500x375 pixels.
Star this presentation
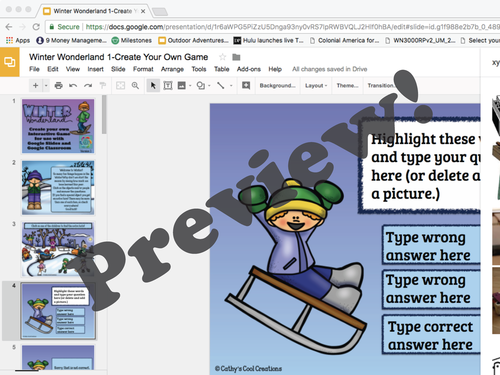pos(222,57)
